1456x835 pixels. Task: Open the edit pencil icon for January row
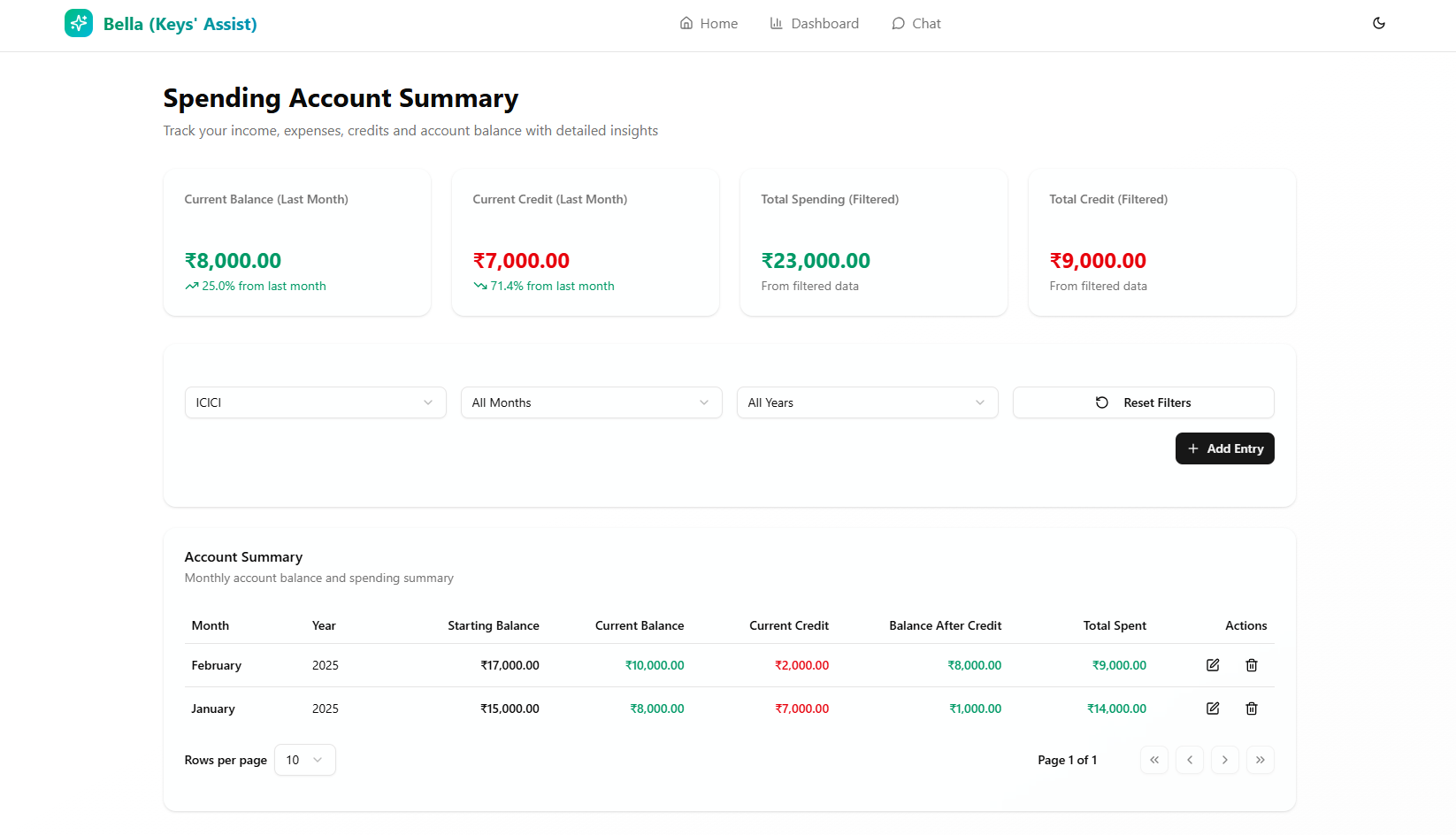[x=1213, y=708]
